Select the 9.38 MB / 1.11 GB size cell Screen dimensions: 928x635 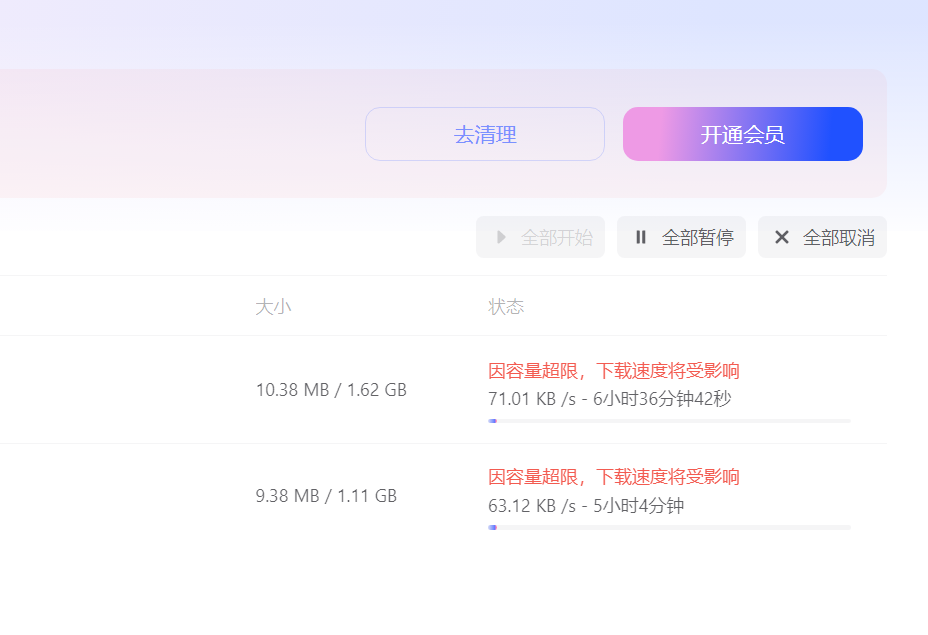point(326,496)
